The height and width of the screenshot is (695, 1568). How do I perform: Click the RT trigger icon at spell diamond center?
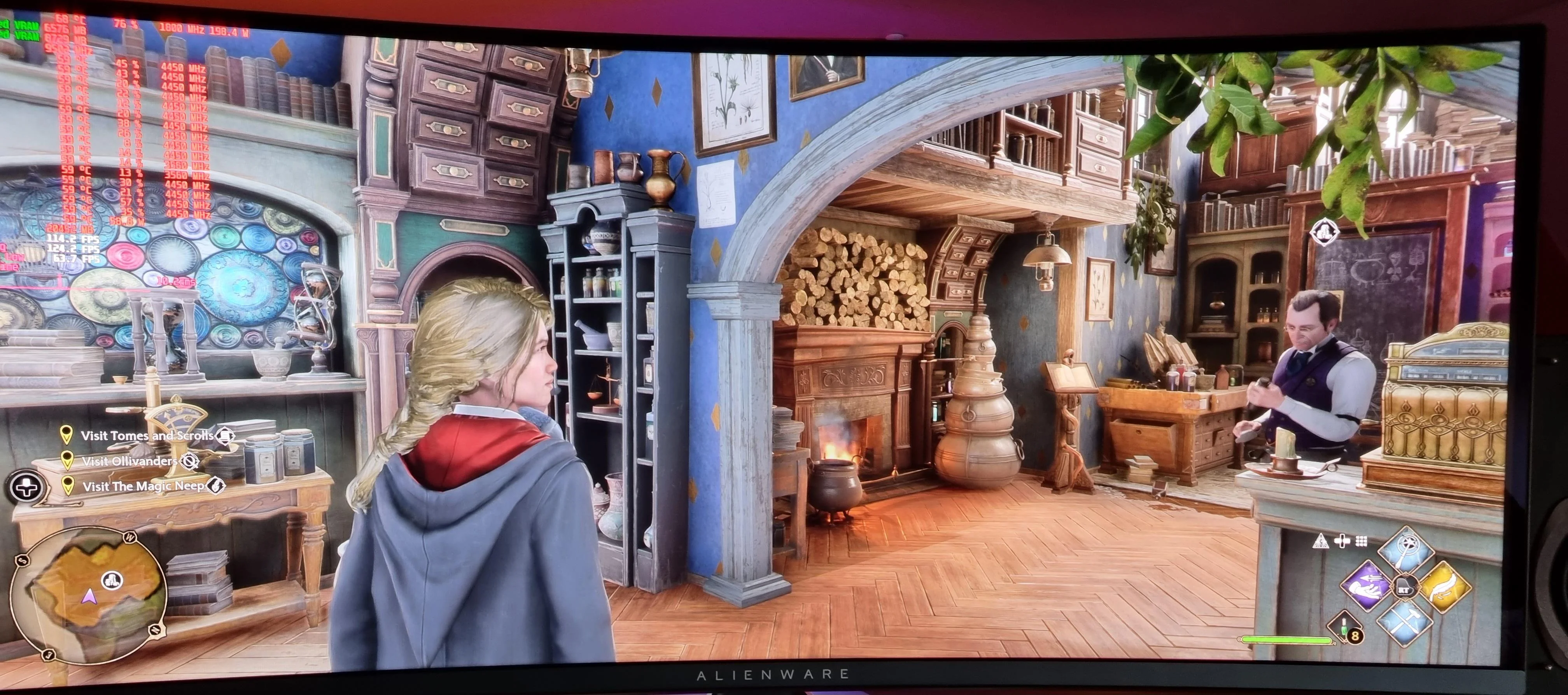point(1405,586)
